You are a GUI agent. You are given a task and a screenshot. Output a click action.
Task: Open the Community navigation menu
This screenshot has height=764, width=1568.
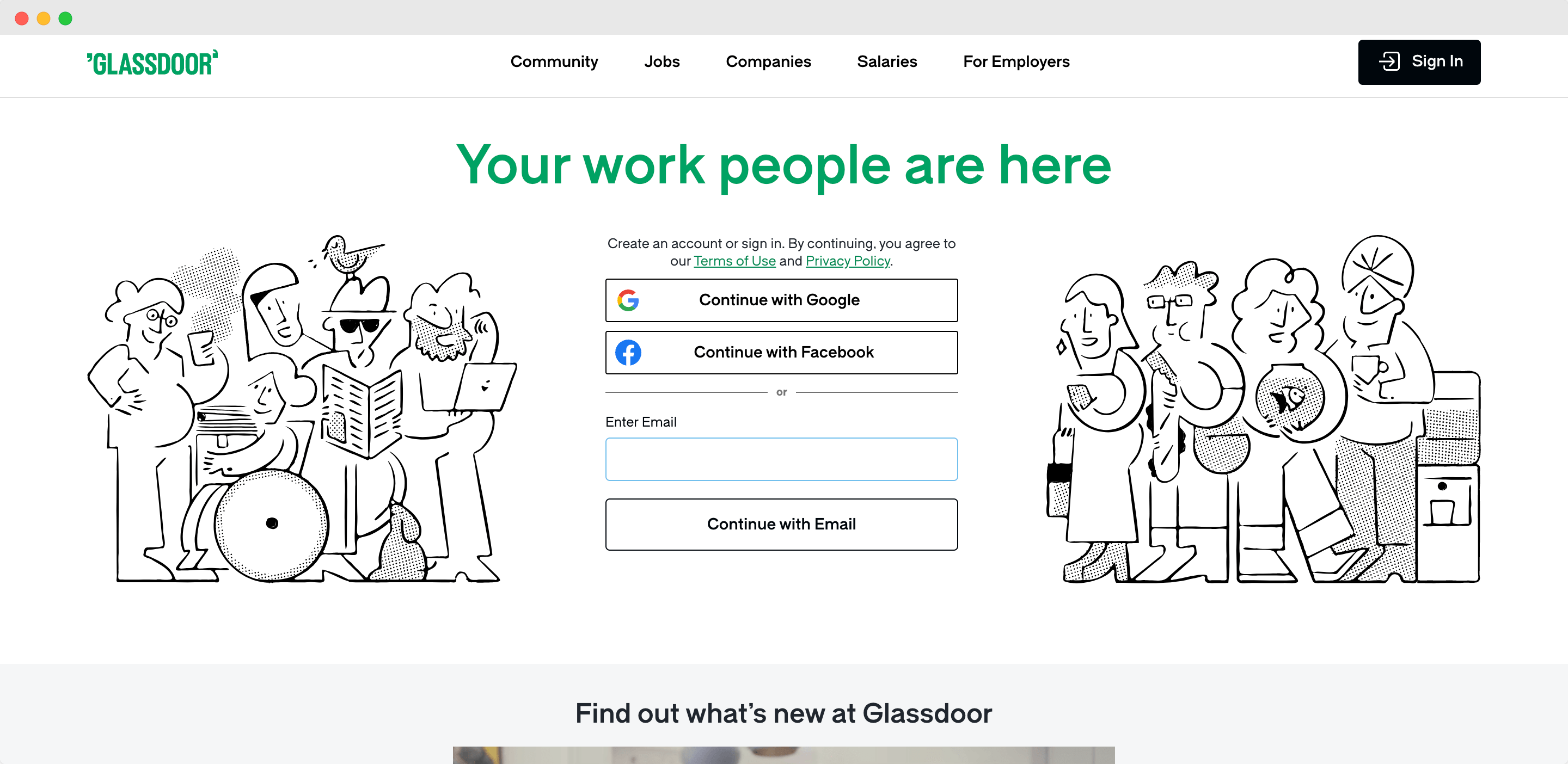click(553, 62)
